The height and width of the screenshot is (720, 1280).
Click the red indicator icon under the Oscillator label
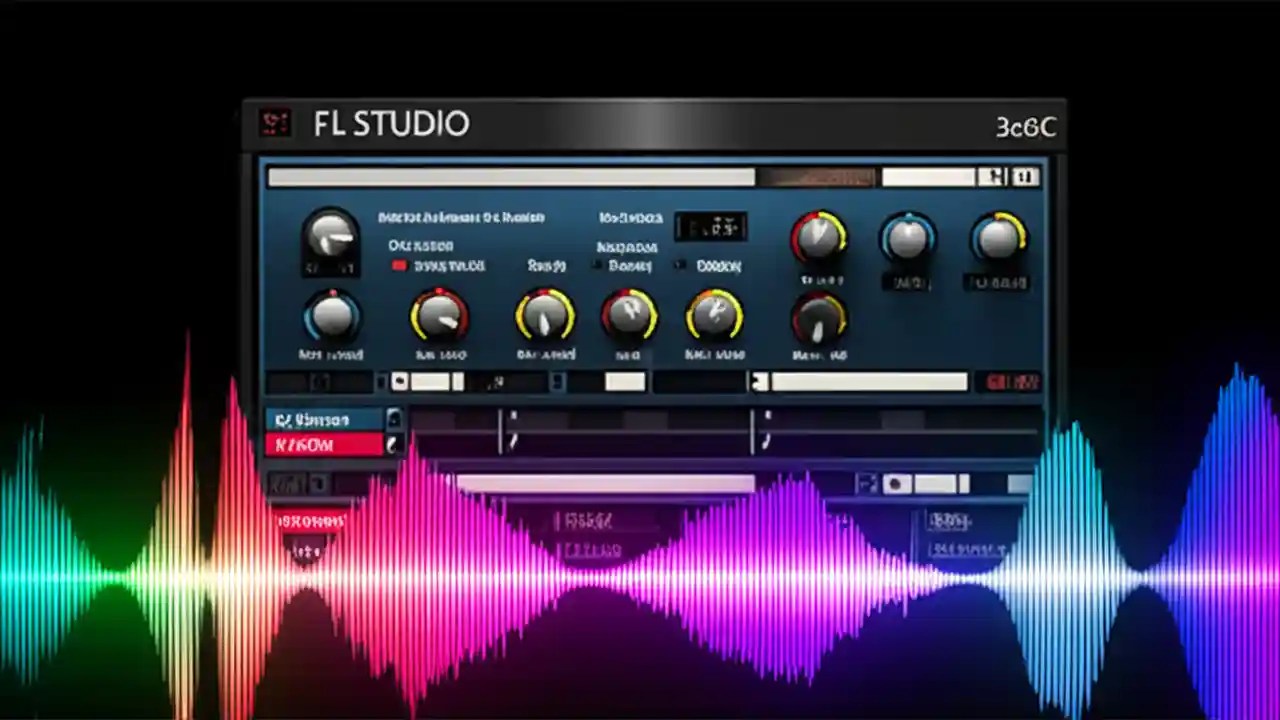399,265
